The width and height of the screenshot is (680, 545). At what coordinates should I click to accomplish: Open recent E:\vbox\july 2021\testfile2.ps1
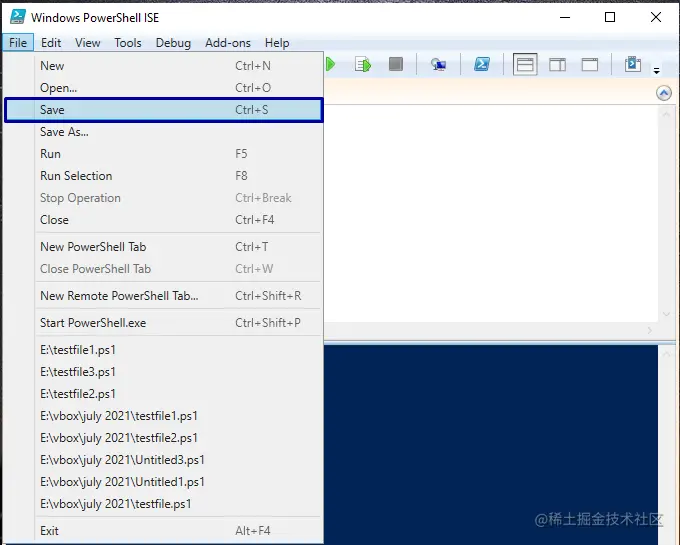click(163, 438)
